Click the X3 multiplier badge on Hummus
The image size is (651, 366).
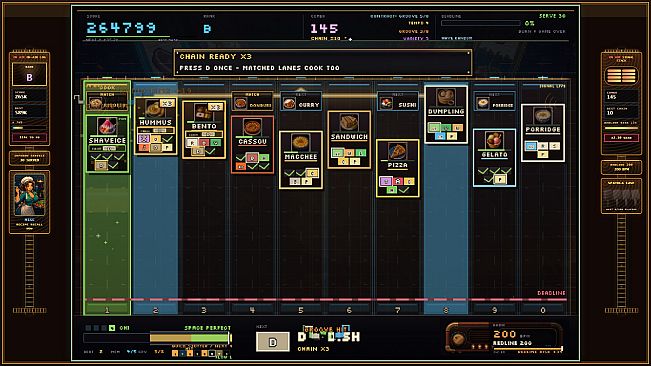tap(168, 103)
